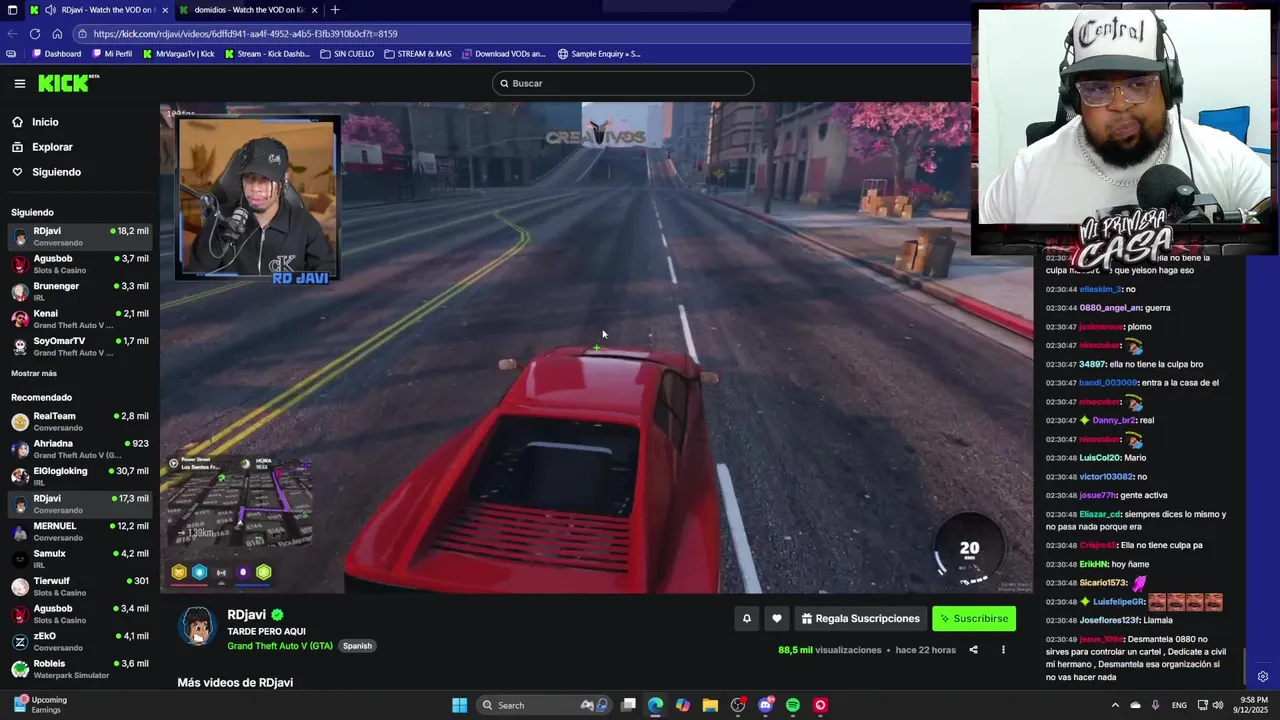The image size is (1280, 720).
Task: Open Stream - Kick Dashboard bookmark
Action: coord(267,54)
